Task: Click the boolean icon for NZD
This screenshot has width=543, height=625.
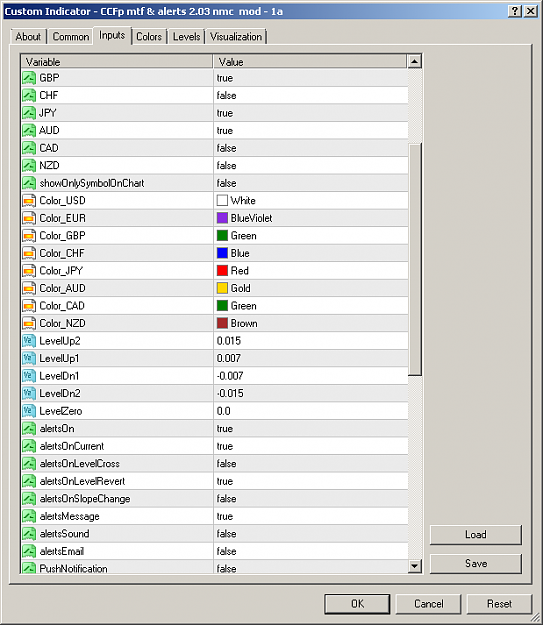Action: tap(29, 165)
